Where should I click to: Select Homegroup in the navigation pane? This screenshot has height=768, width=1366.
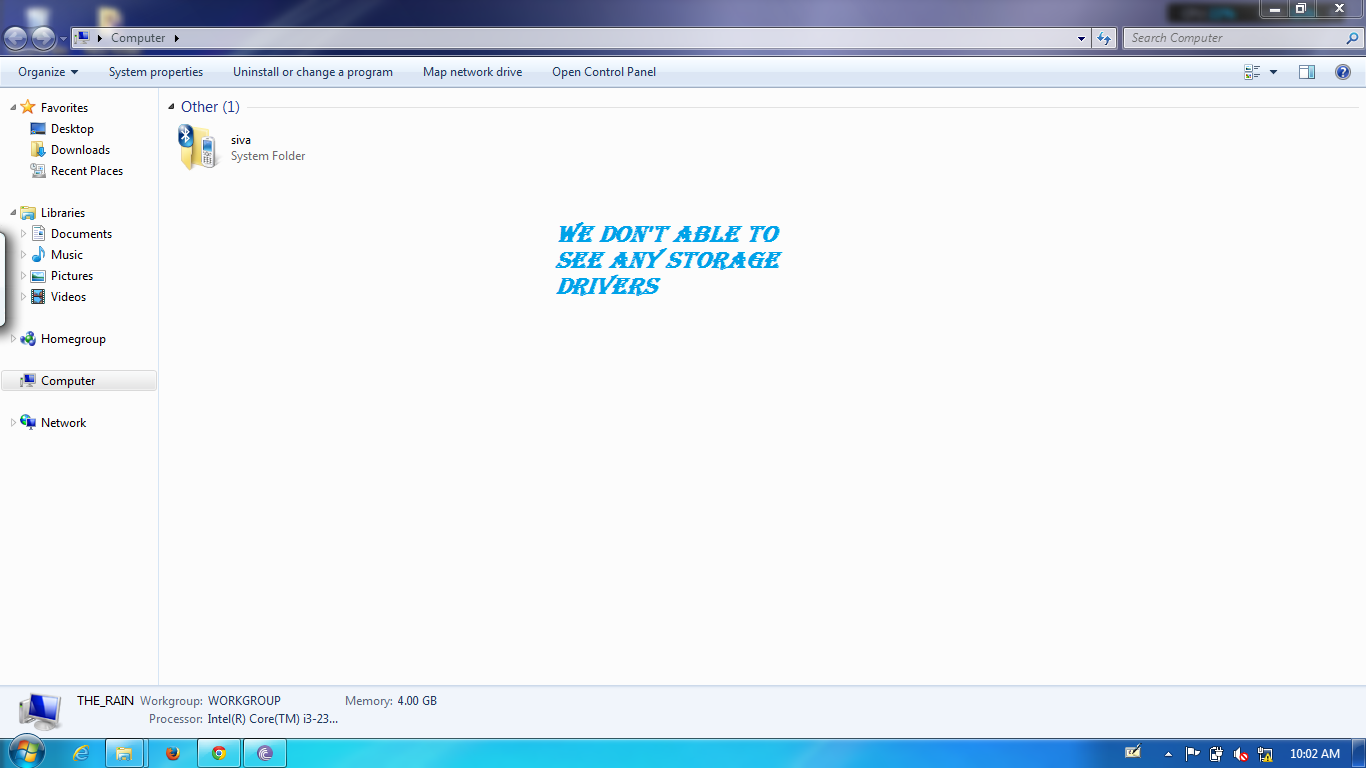73,339
